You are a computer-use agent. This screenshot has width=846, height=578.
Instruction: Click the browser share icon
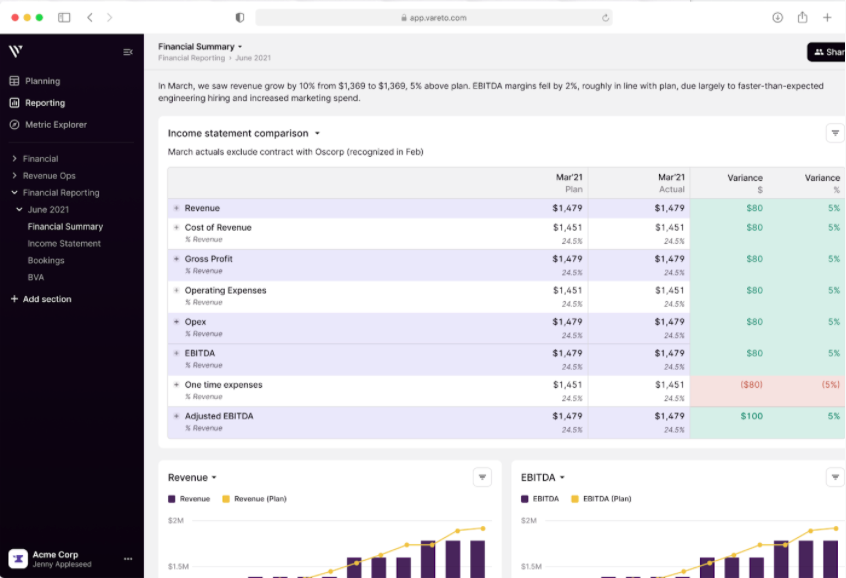[x=802, y=17]
